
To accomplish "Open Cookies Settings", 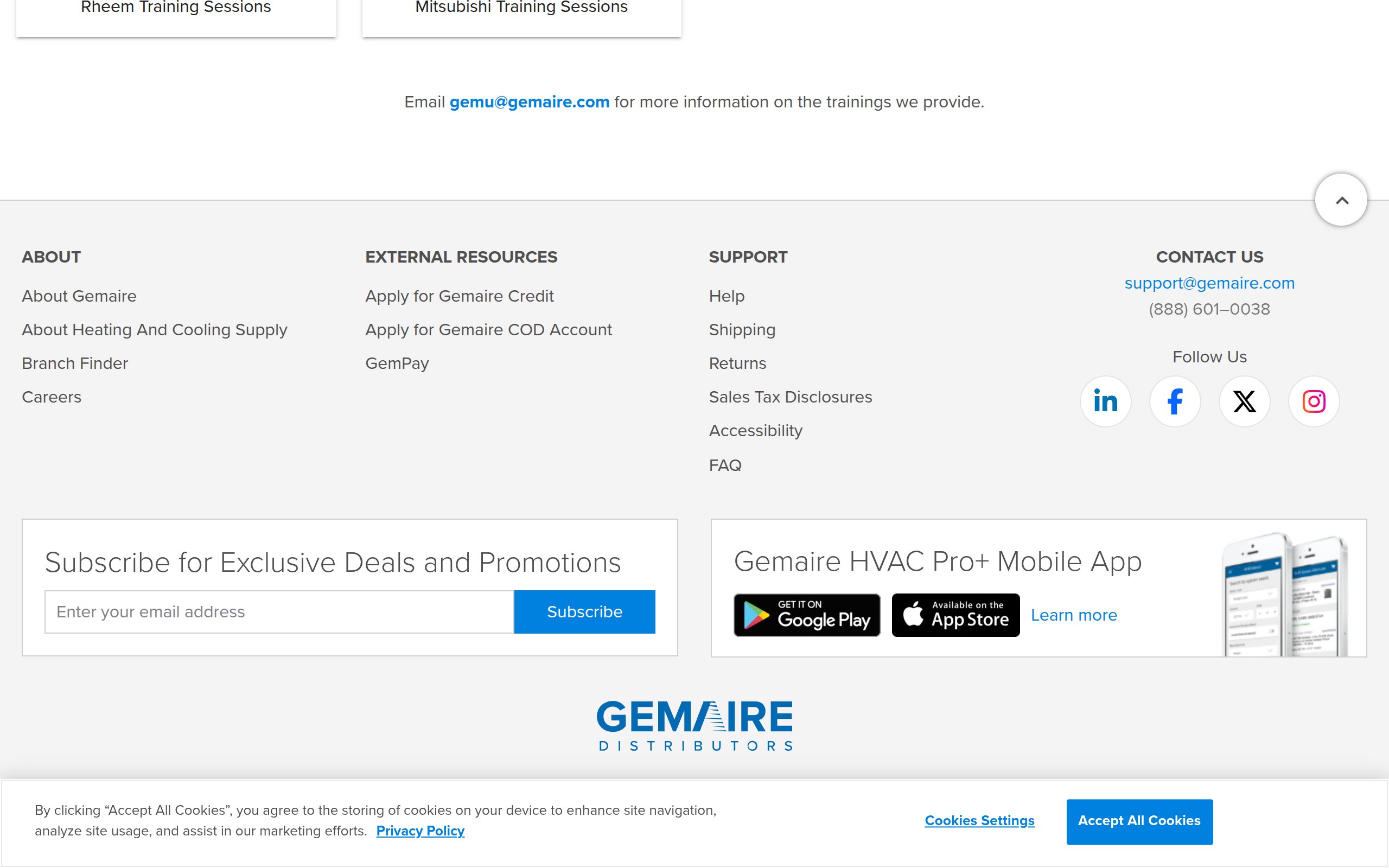I will pyautogui.click(x=979, y=821).
